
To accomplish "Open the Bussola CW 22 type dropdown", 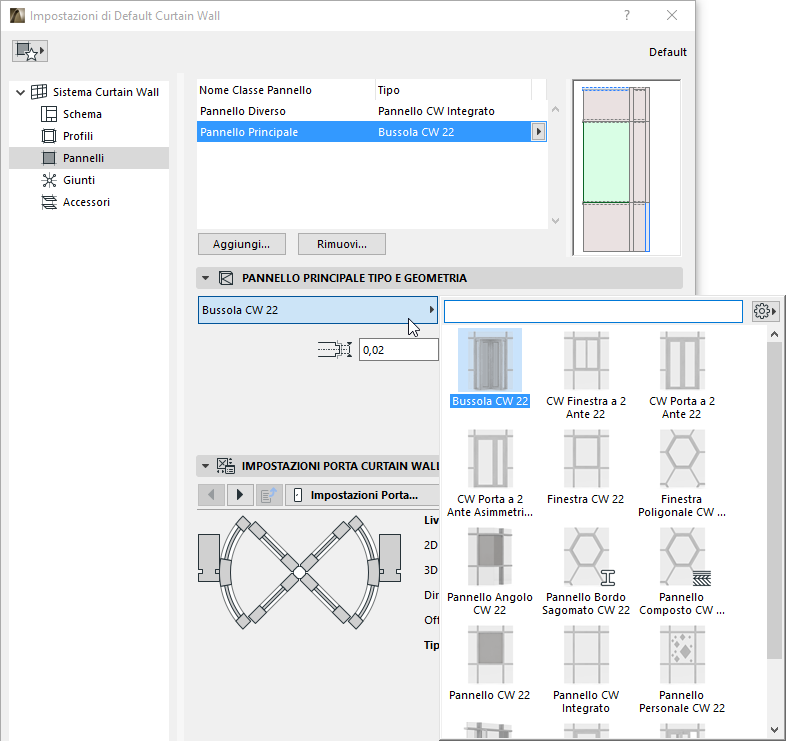I will point(318,310).
